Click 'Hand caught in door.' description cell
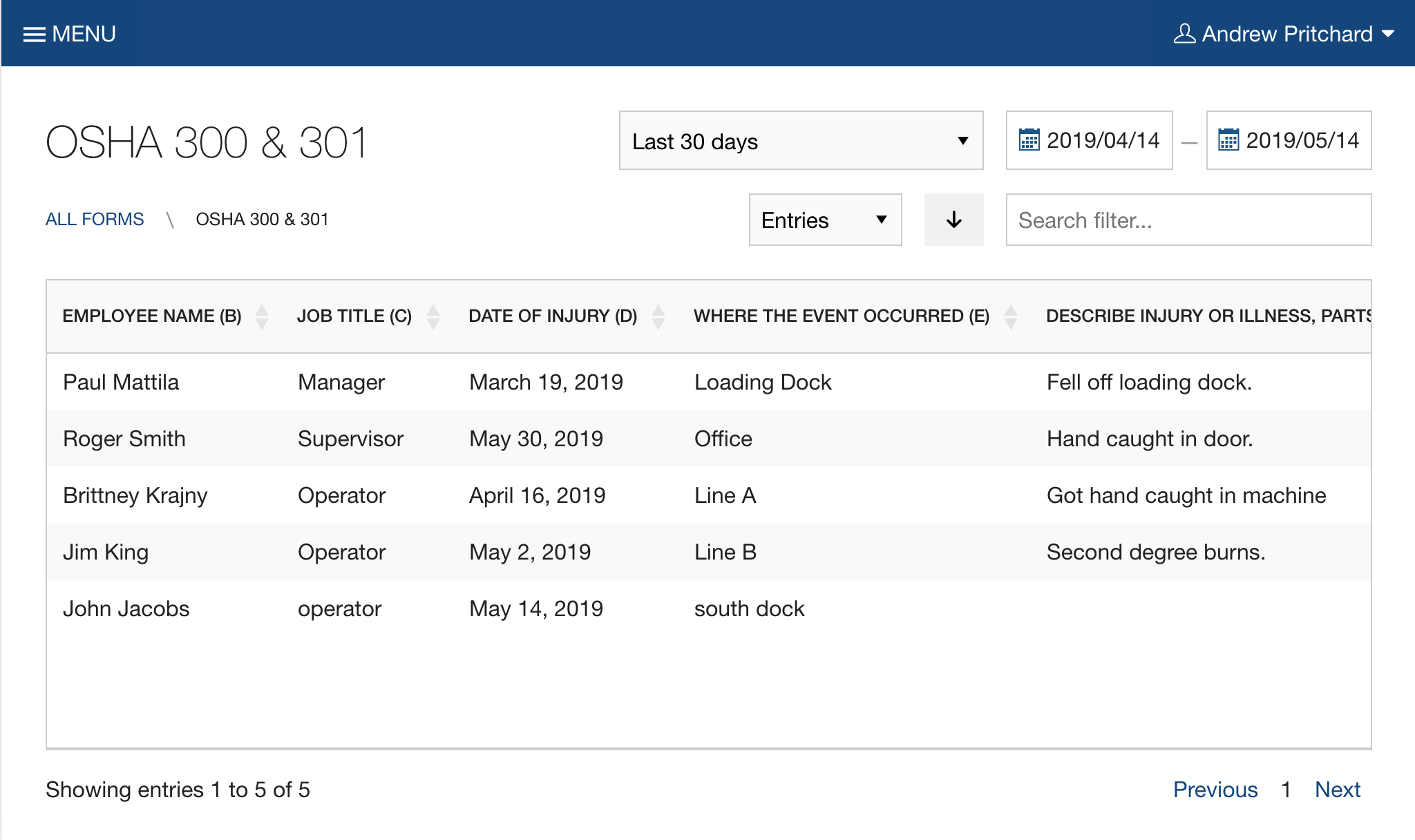 [1150, 439]
